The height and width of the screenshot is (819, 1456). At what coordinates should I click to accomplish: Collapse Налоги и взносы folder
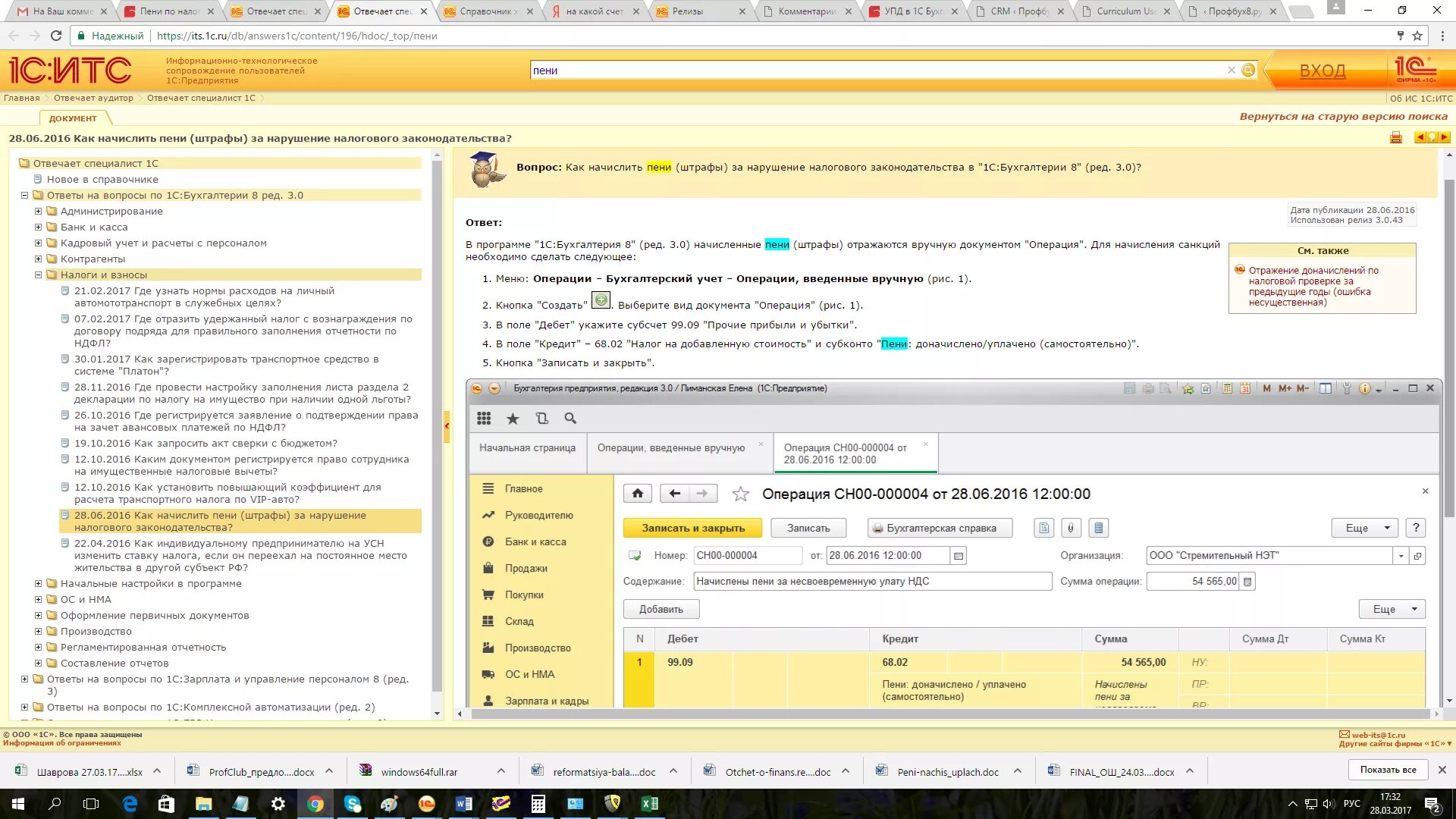pyautogui.click(x=38, y=275)
